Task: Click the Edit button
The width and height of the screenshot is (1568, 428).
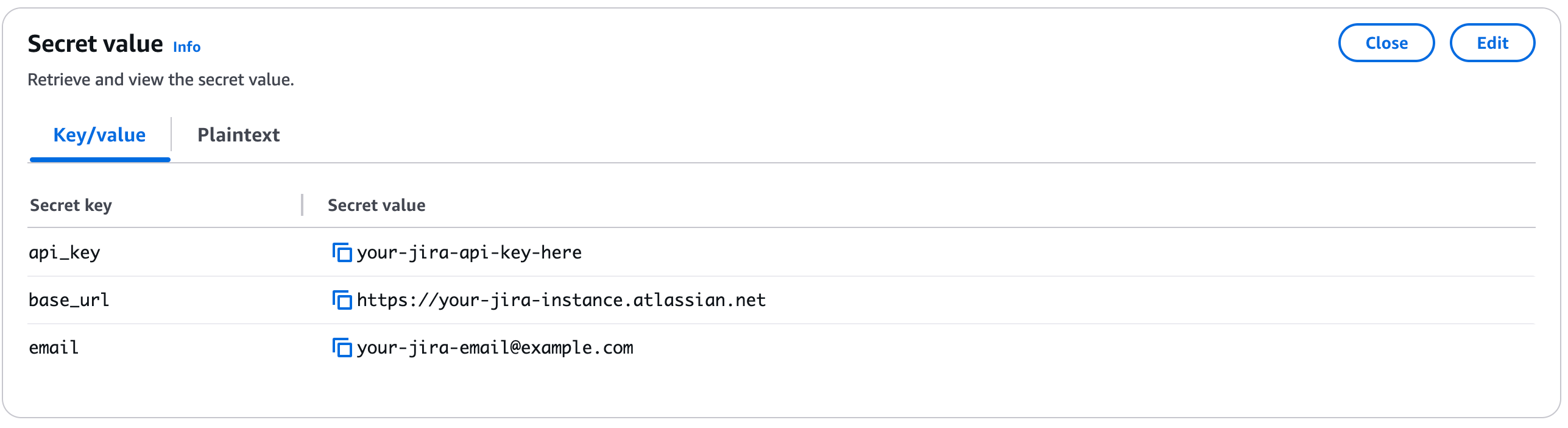Action: pos(1492,43)
